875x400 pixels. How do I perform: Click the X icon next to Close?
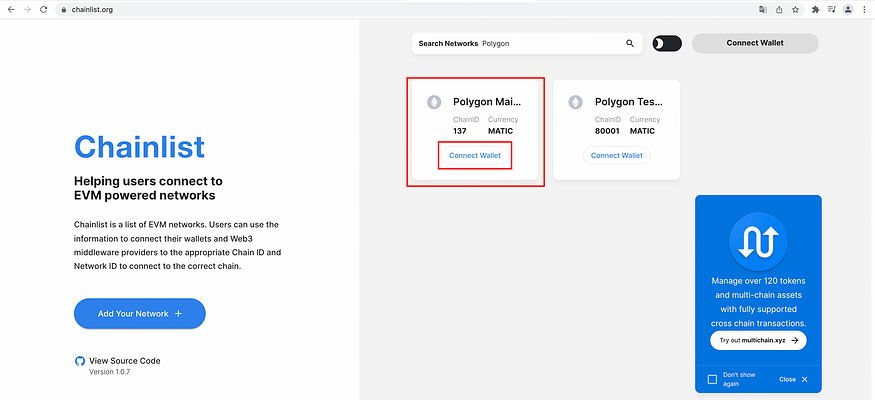point(804,379)
